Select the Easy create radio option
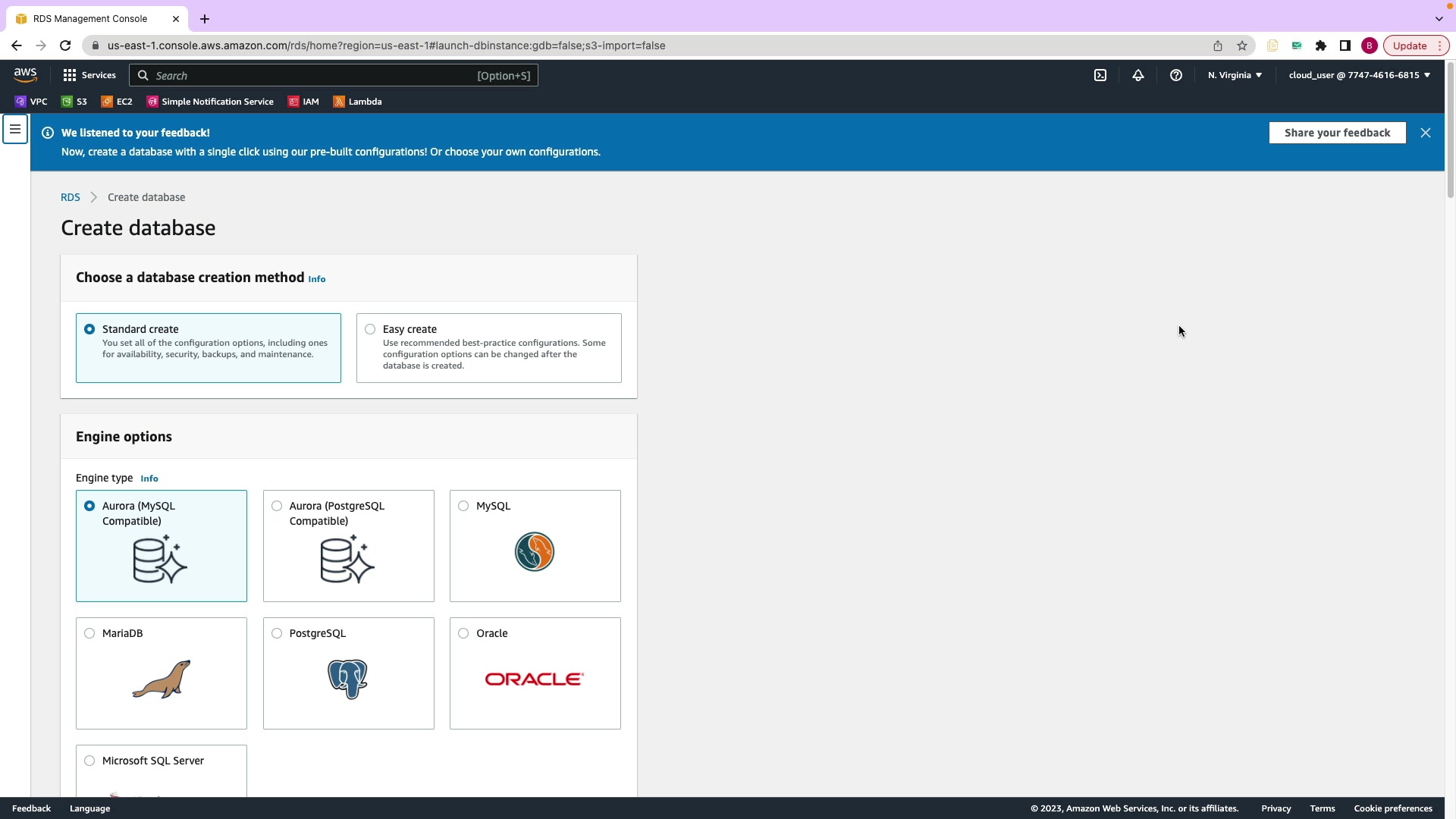Screen dimensions: 1456x819 [x=370, y=329]
